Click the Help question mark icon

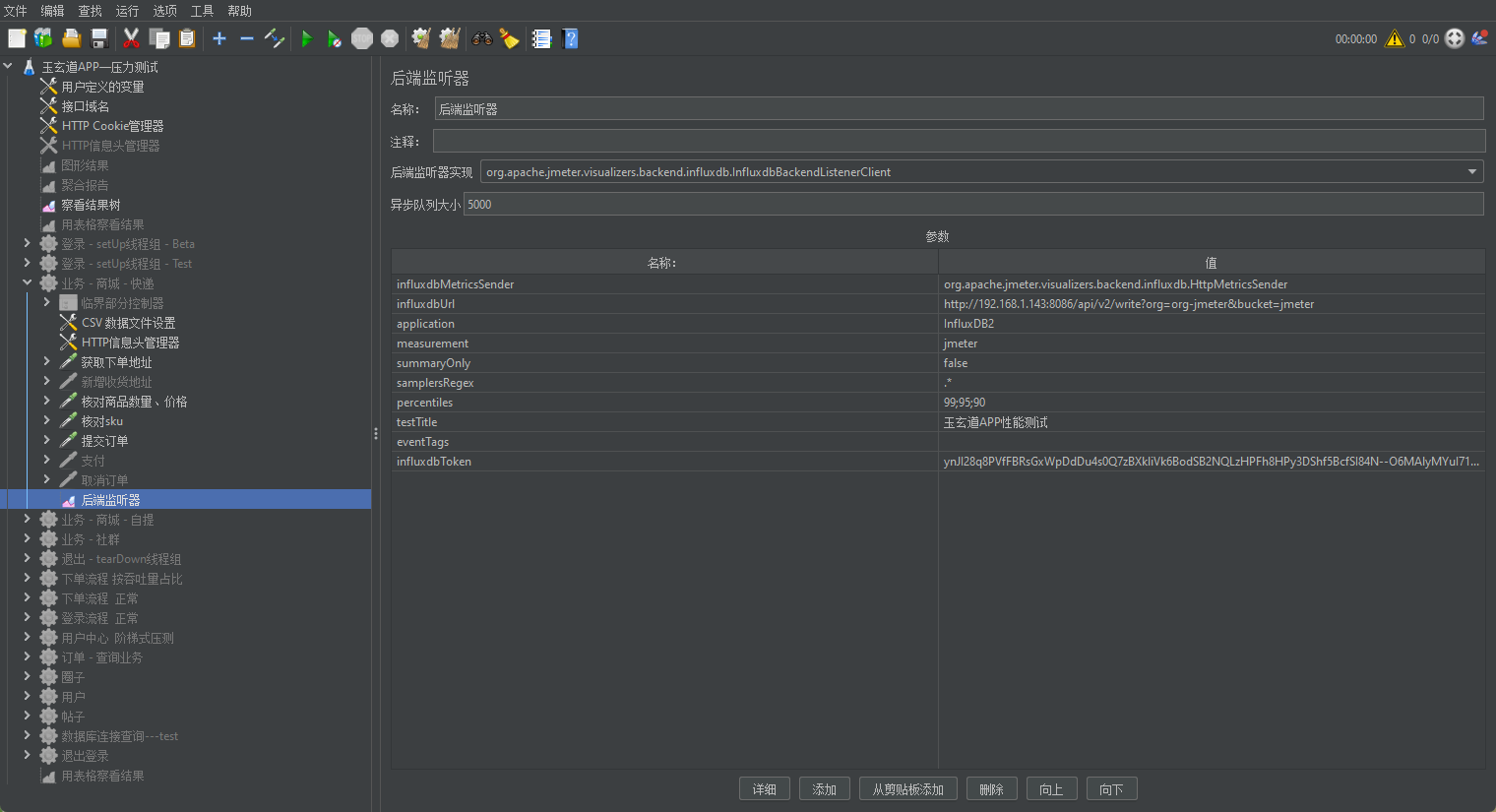570,38
